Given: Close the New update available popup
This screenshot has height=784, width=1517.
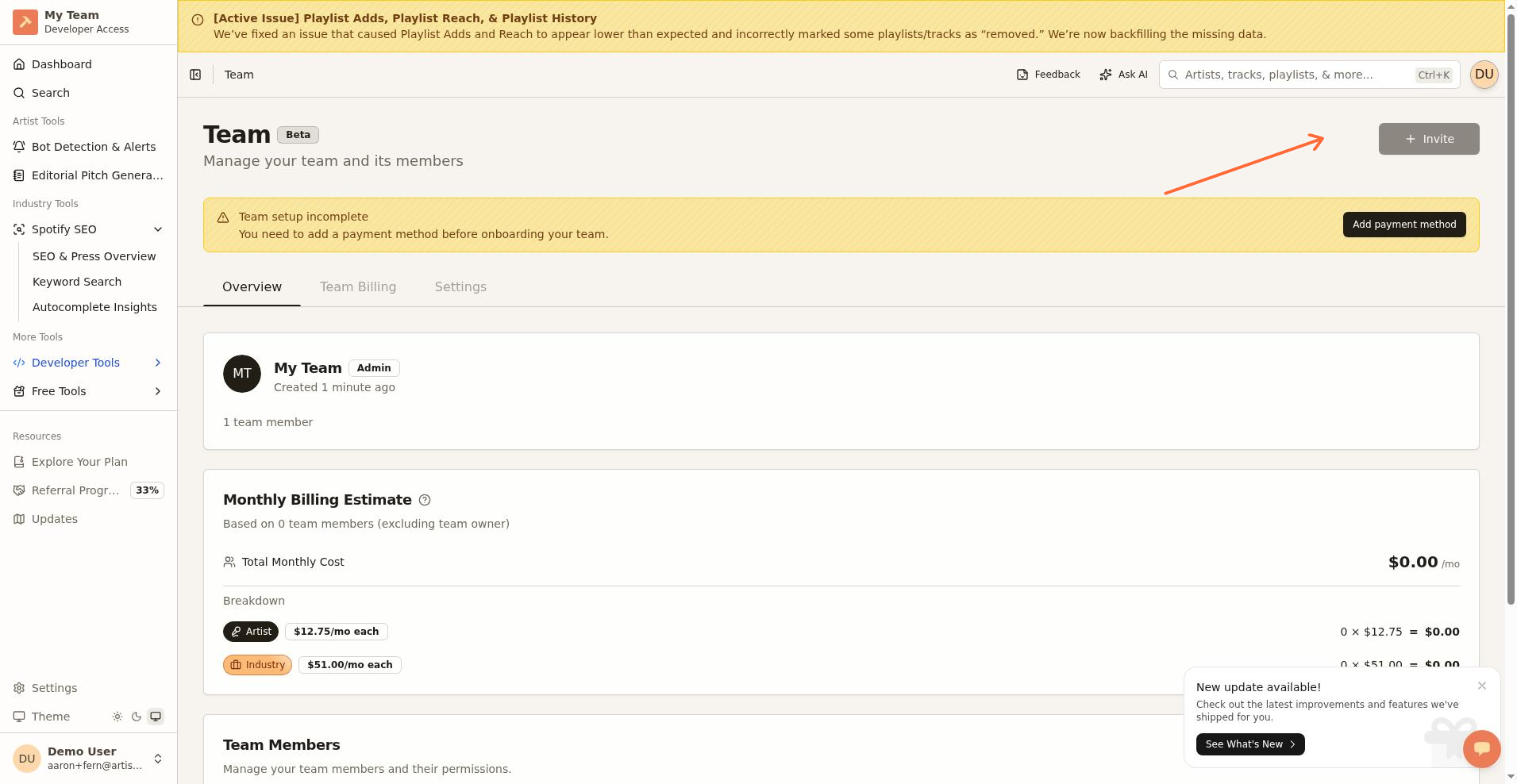Looking at the screenshot, I should (x=1482, y=686).
